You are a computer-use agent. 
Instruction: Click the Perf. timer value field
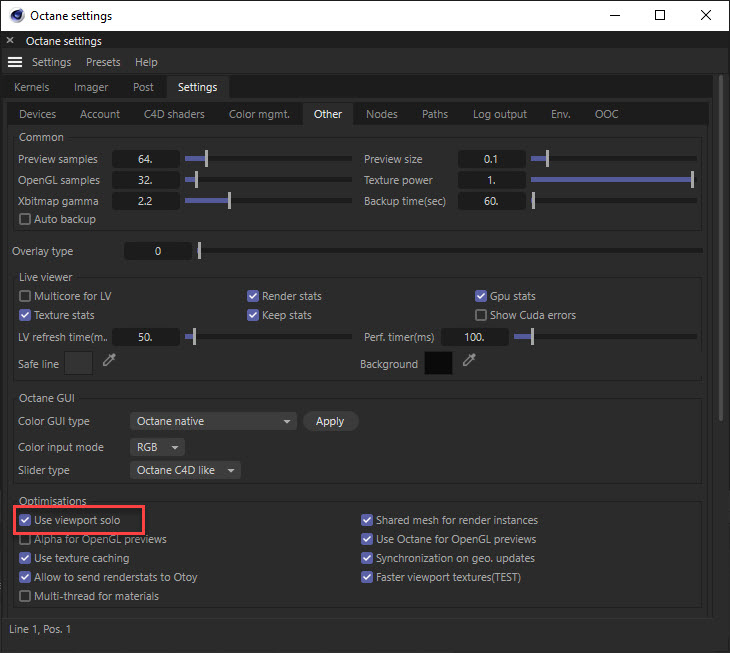point(475,337)
